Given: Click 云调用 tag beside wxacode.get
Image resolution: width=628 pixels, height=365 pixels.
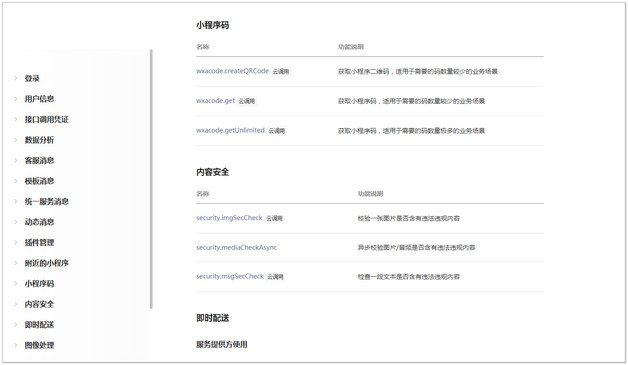Looking at the screenshot, I should click(x=247, y=101).
